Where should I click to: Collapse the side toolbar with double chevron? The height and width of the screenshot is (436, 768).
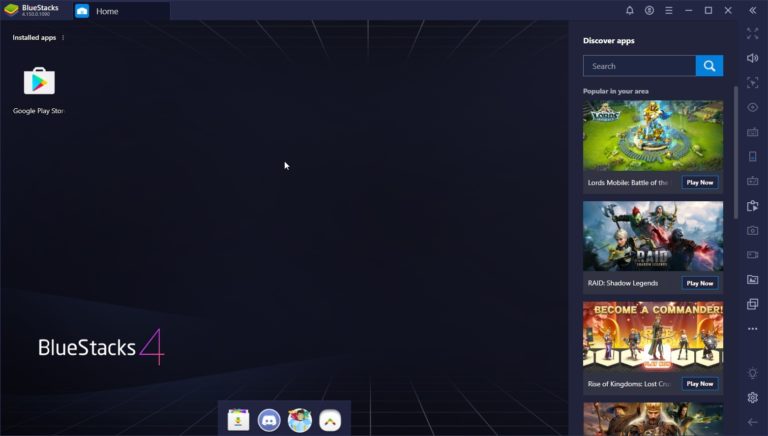[753, 10]
